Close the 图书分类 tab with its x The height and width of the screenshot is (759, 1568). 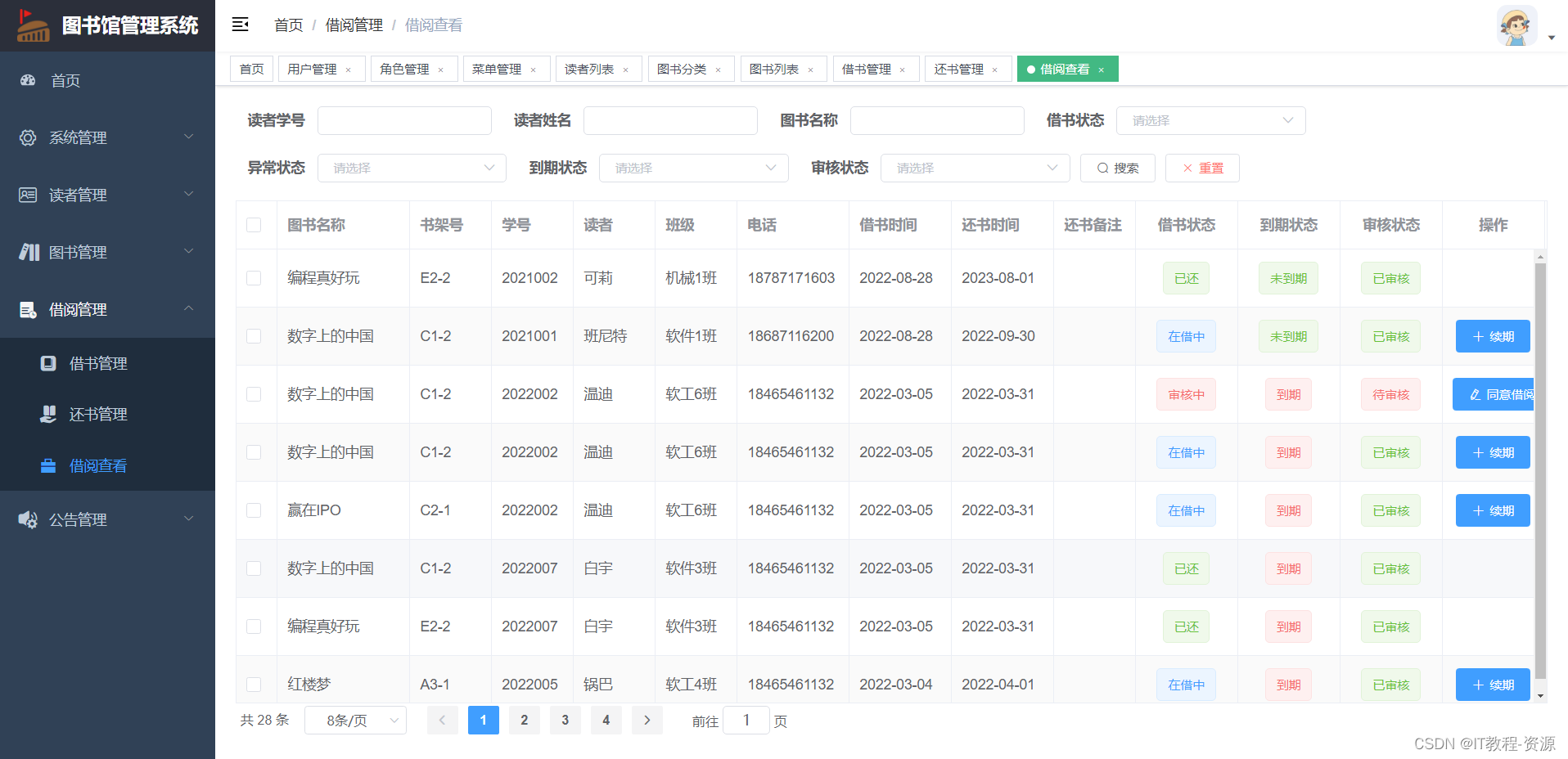(x=718, y=70)
